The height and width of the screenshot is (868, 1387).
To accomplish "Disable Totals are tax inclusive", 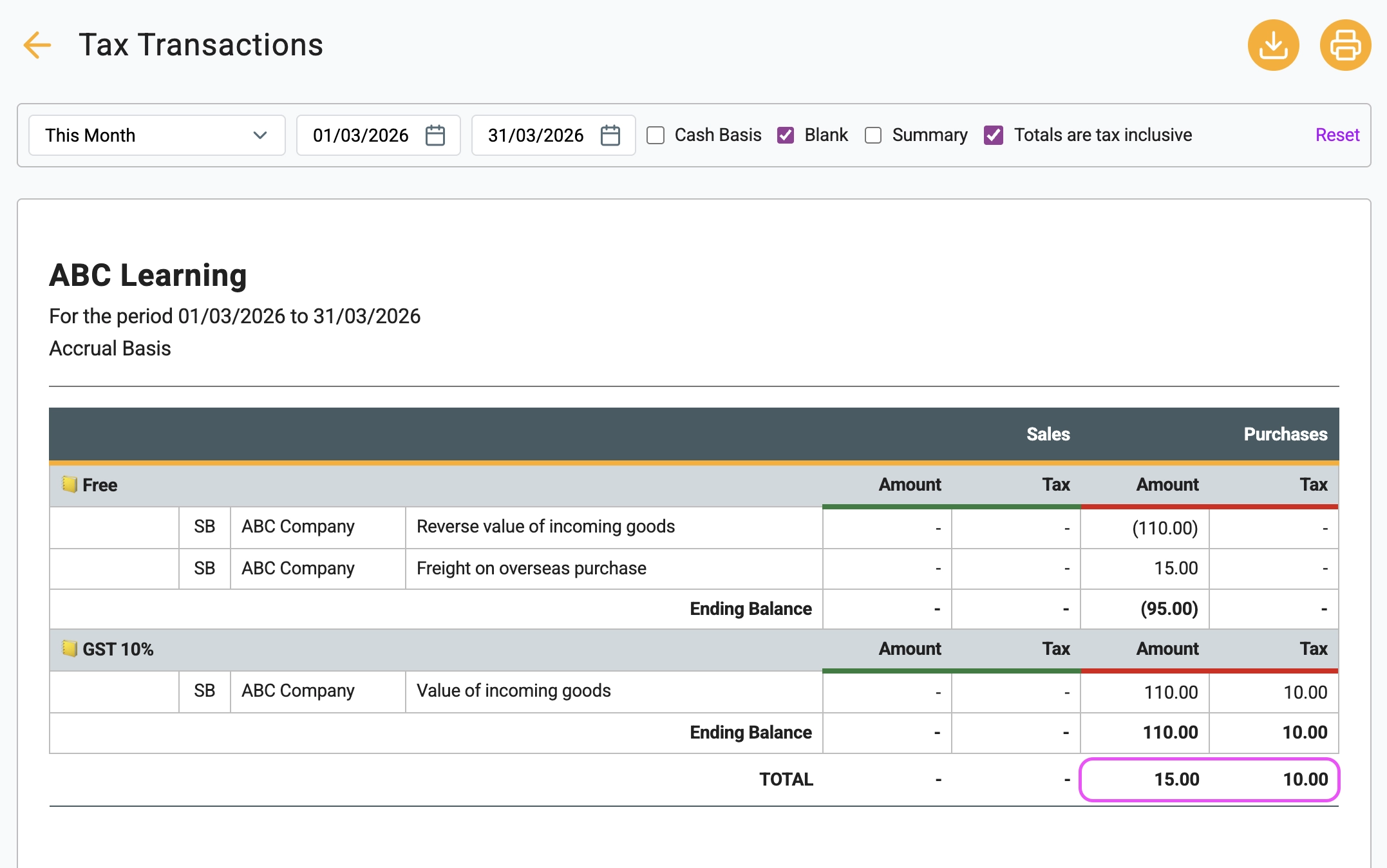I will coord(994,135).
